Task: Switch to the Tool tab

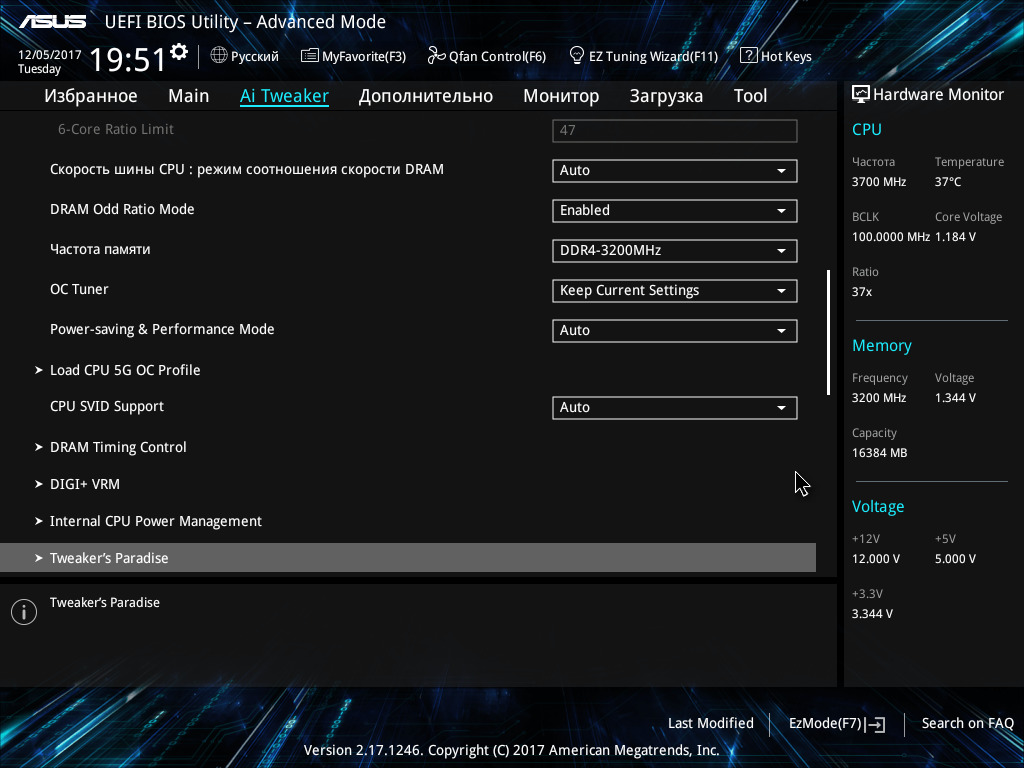Action: [750, 96]
